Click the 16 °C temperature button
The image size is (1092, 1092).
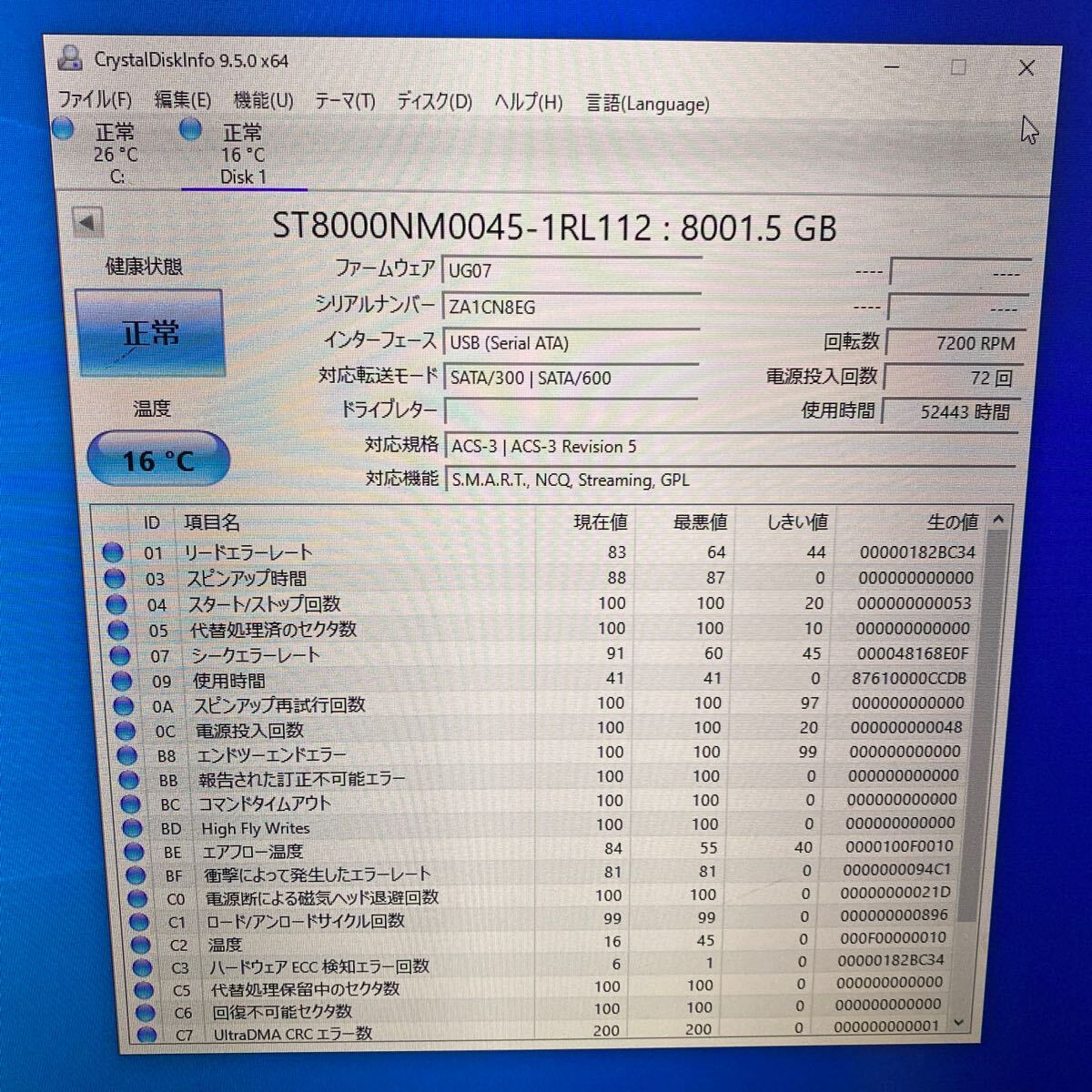pos(158,459)
